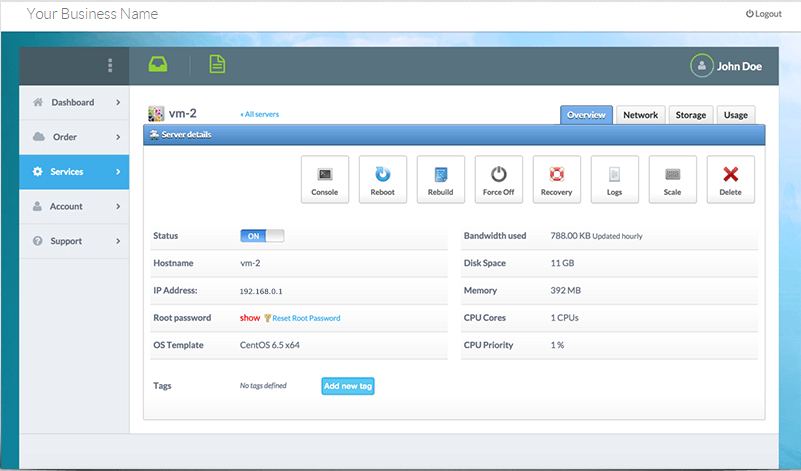Open the Scale server icon
801x471 pixels.
[672, 180]
